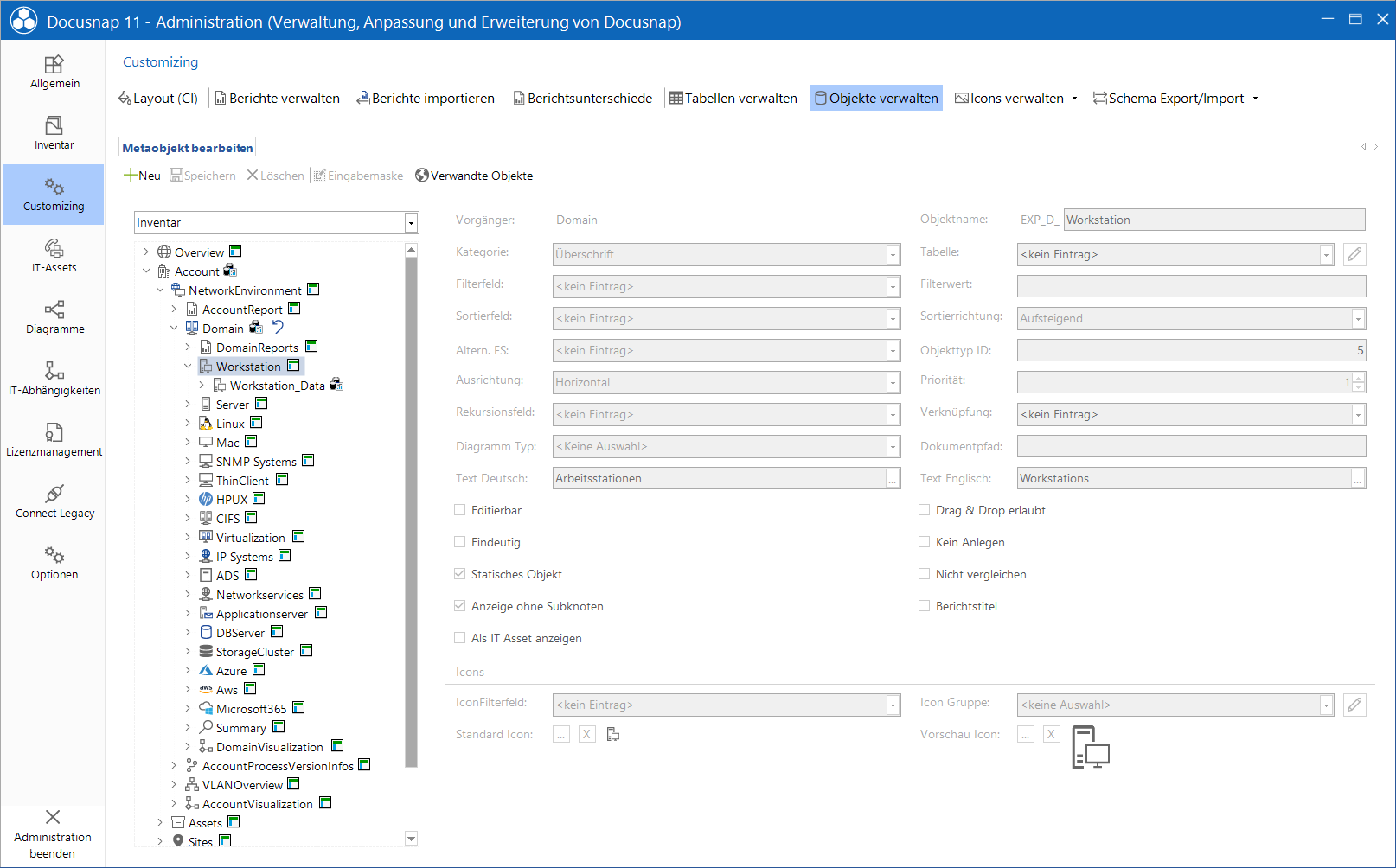Open the Diagramm Typ dropdown
Screen dimensions: 1396x868
(893, 447)
